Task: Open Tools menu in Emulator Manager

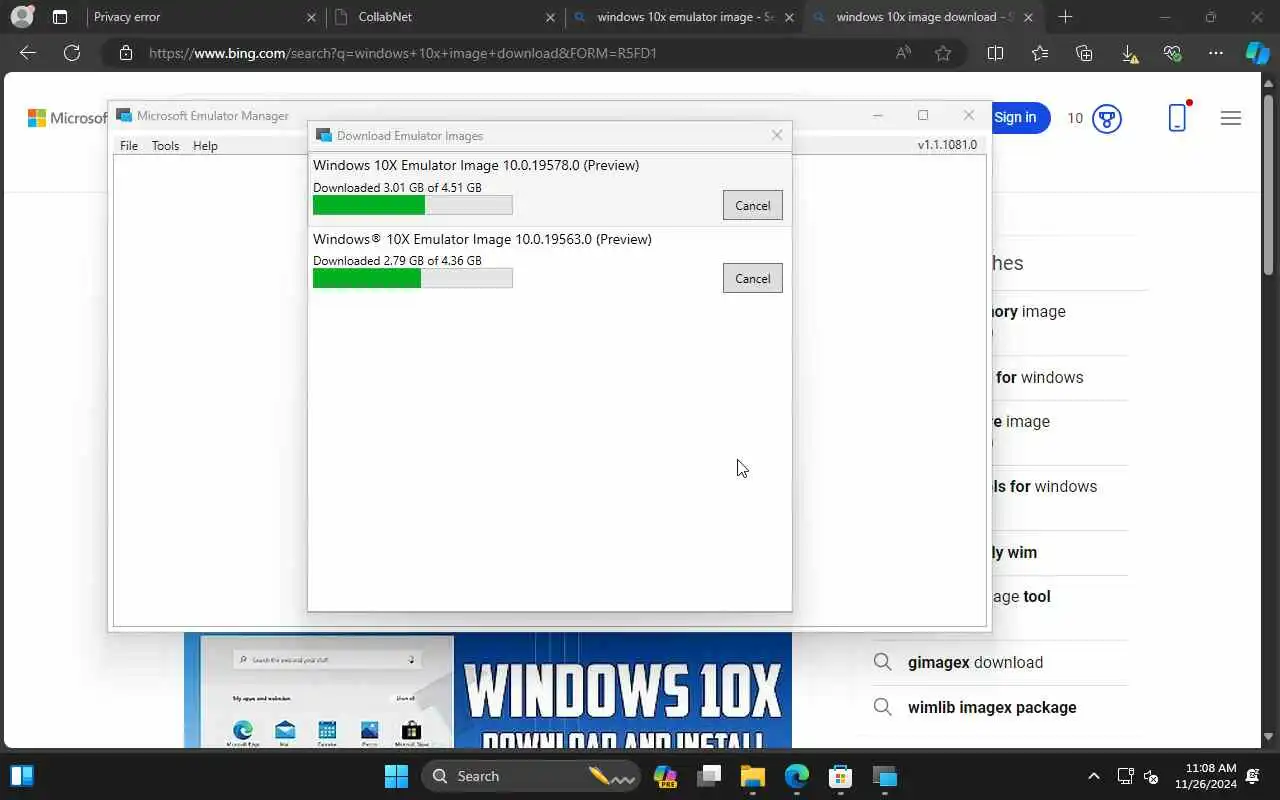Action: 165,145
